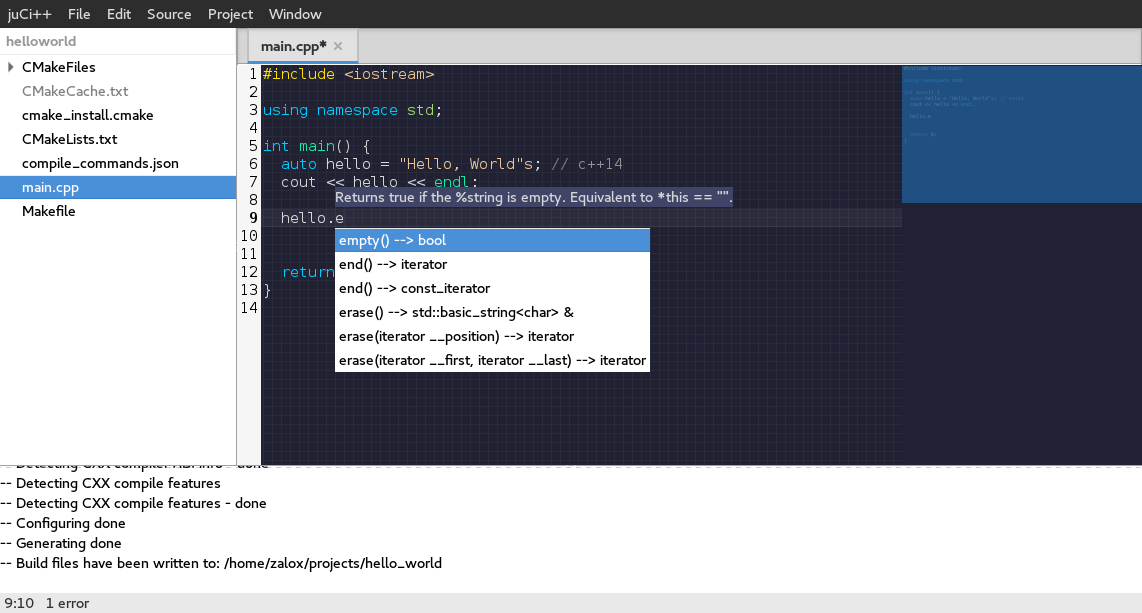Open cmake_install.cmake from the sidebar
The image size is (1142, 613).
point(87,115)
